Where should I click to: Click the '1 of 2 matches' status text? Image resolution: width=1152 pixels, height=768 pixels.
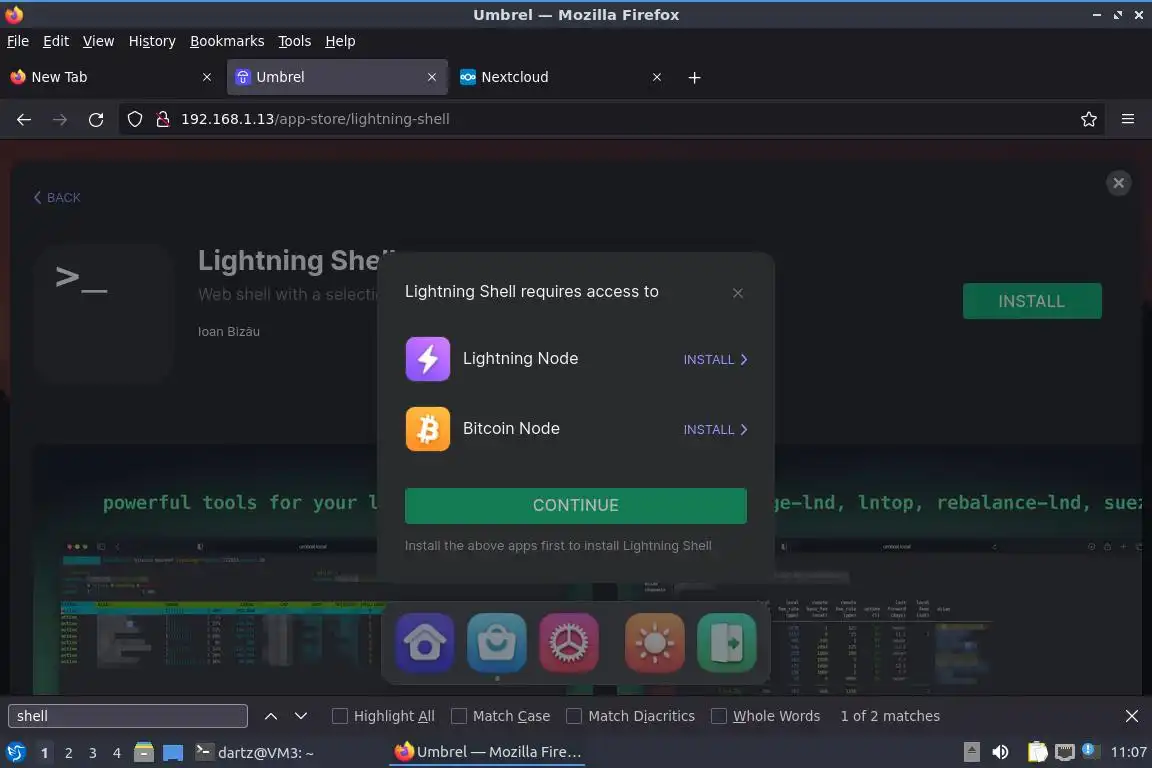pos(890,716)
